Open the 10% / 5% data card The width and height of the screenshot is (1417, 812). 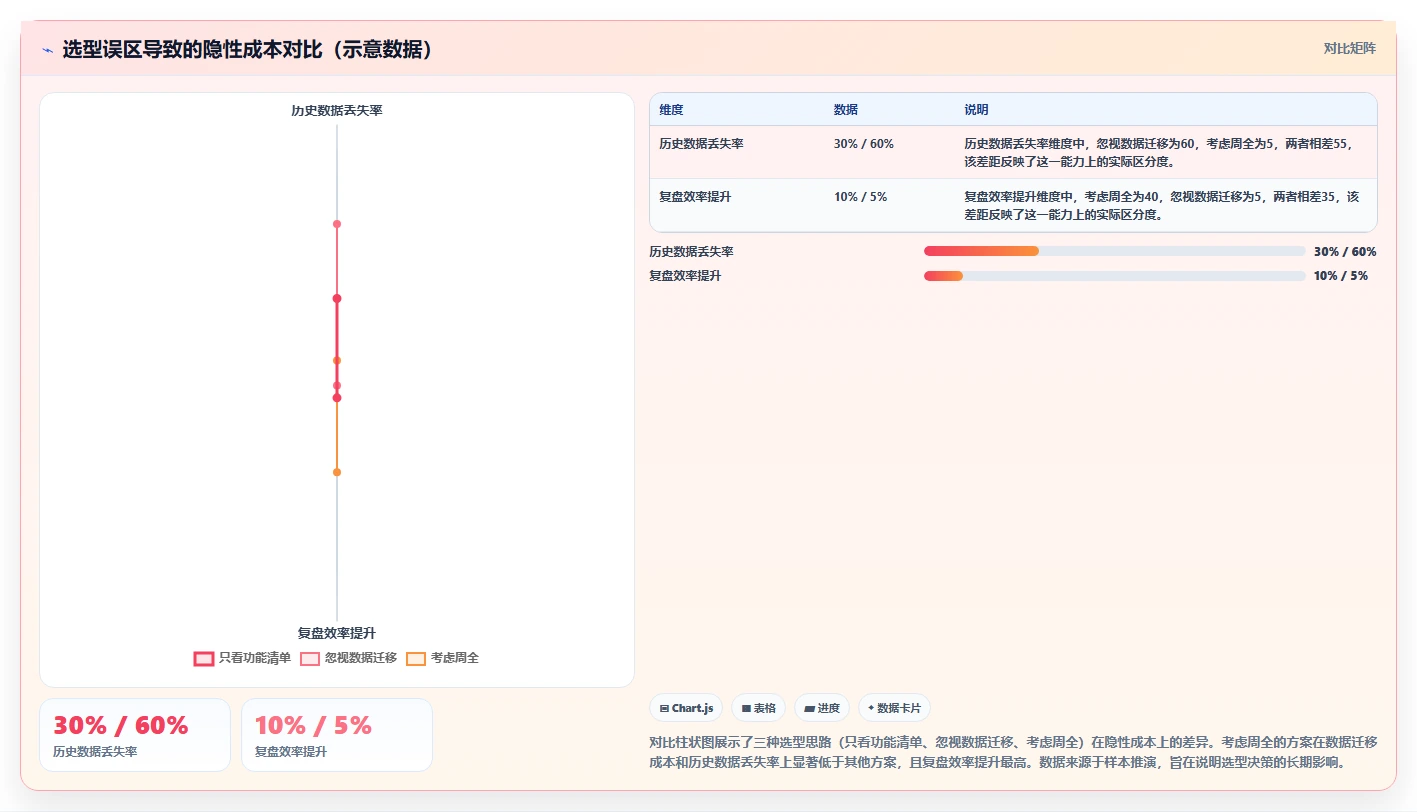[x=337, y=735]
